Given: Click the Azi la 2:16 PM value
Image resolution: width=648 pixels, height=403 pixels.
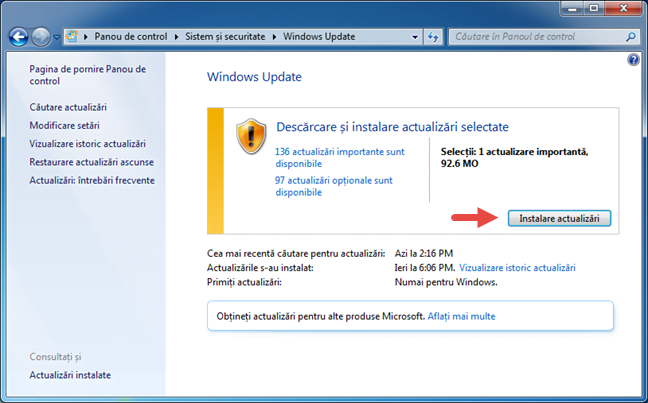Looking at the screenshot, I should (x=424, y=253).
